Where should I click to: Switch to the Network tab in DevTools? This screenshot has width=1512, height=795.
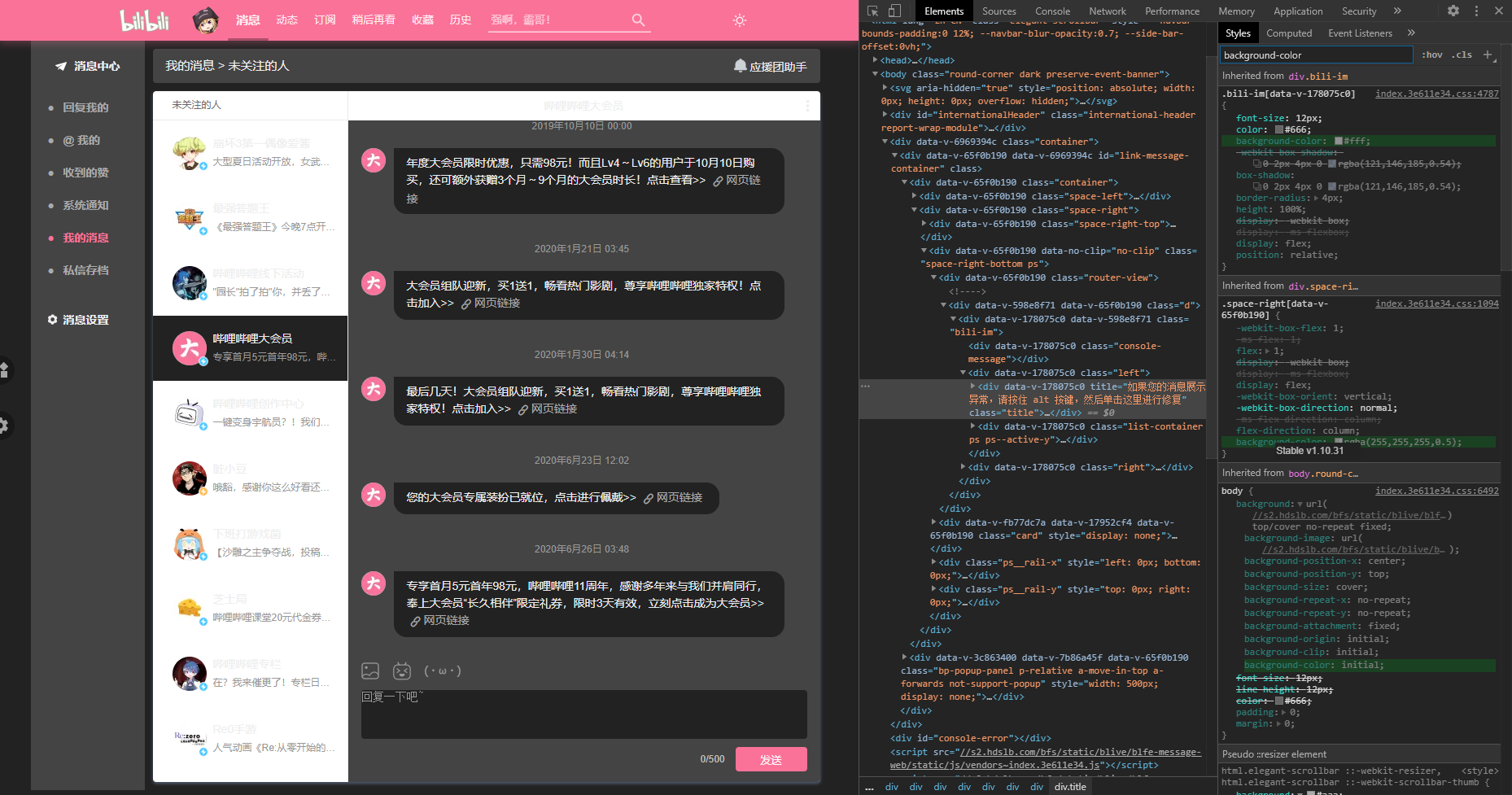pyautogui.click(x=1108, y=11)
